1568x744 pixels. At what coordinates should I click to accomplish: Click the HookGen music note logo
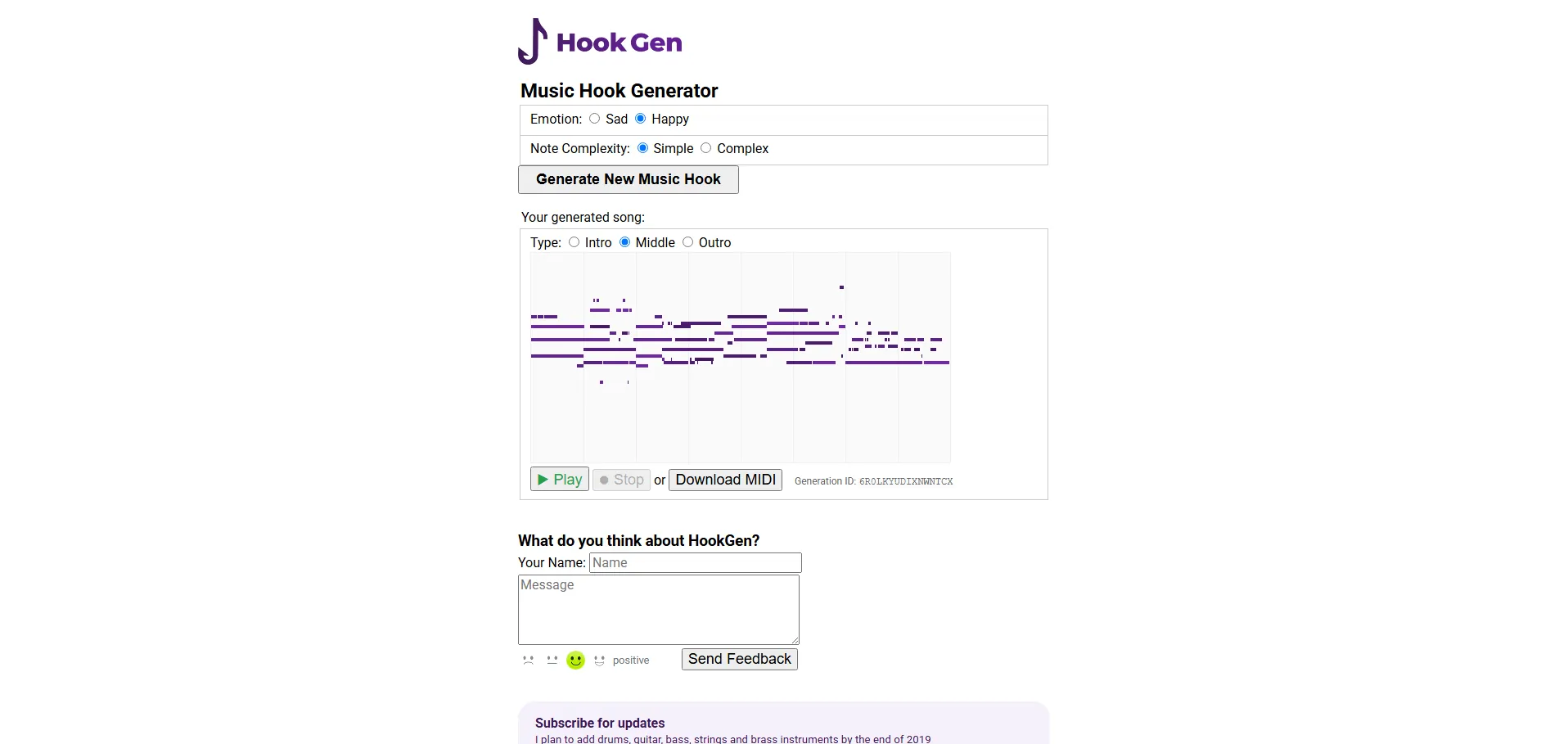pyautogui.click(x=533, y=41)
